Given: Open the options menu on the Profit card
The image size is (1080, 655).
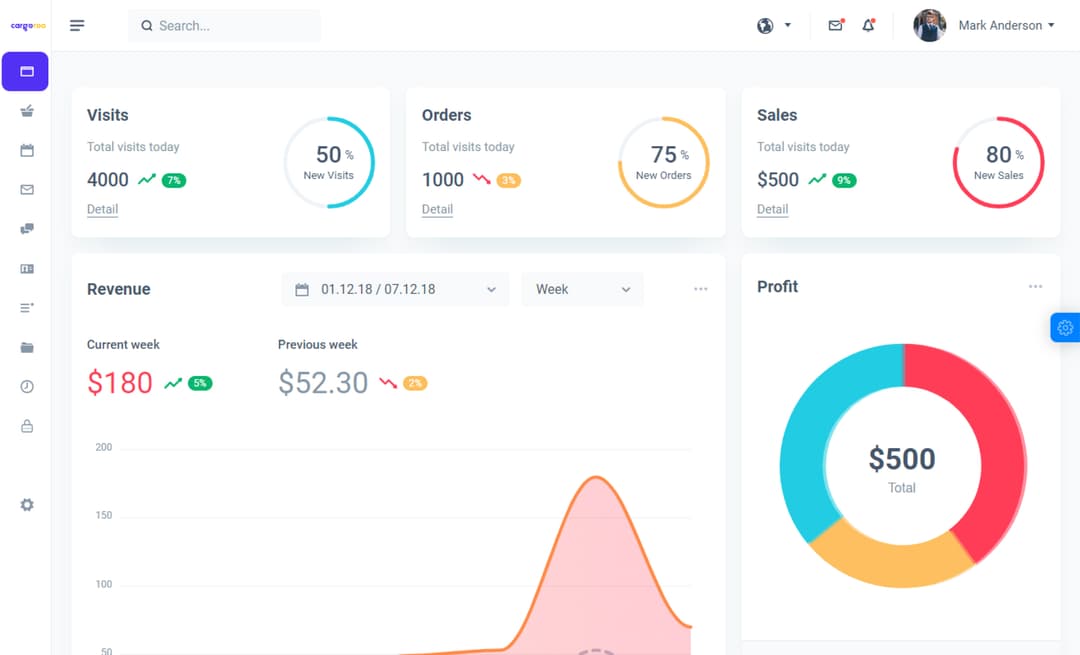Looking at the screenshot, I should click(1036, 286).
